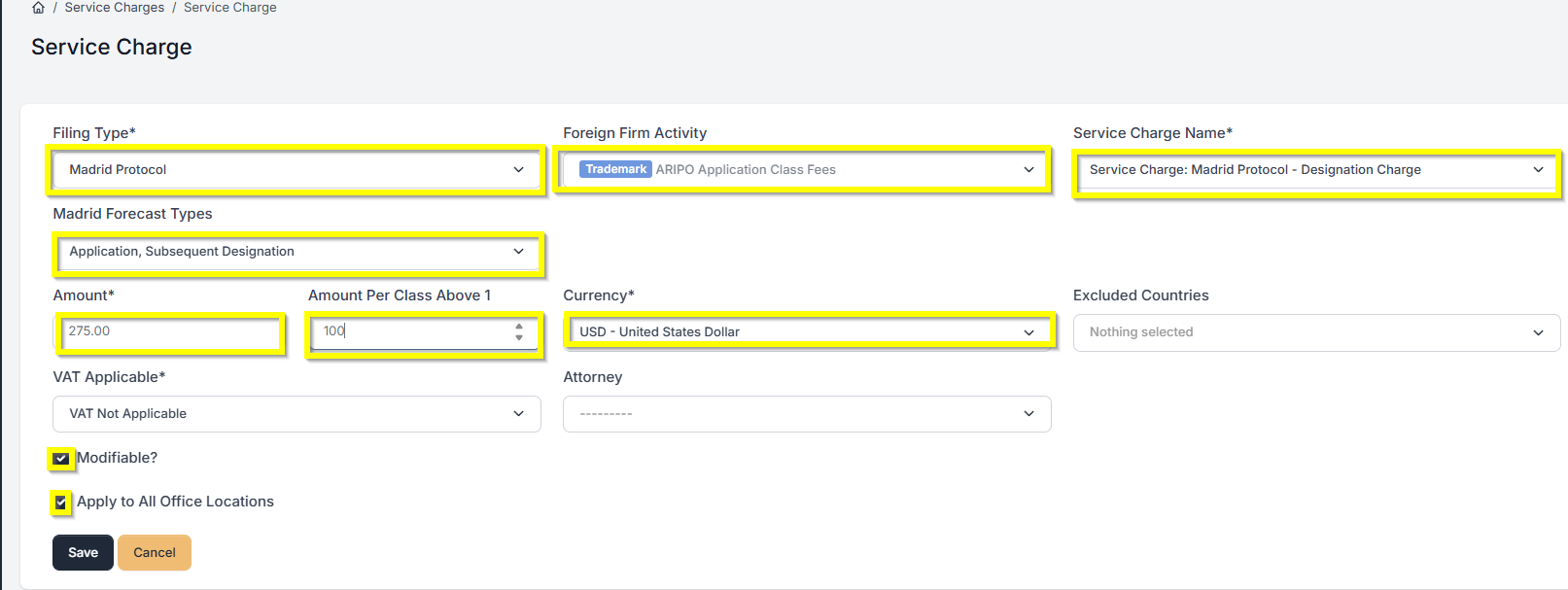Screen dimensions: 1568x590
Task: Click the Amount input field
Action: [170, 332]
